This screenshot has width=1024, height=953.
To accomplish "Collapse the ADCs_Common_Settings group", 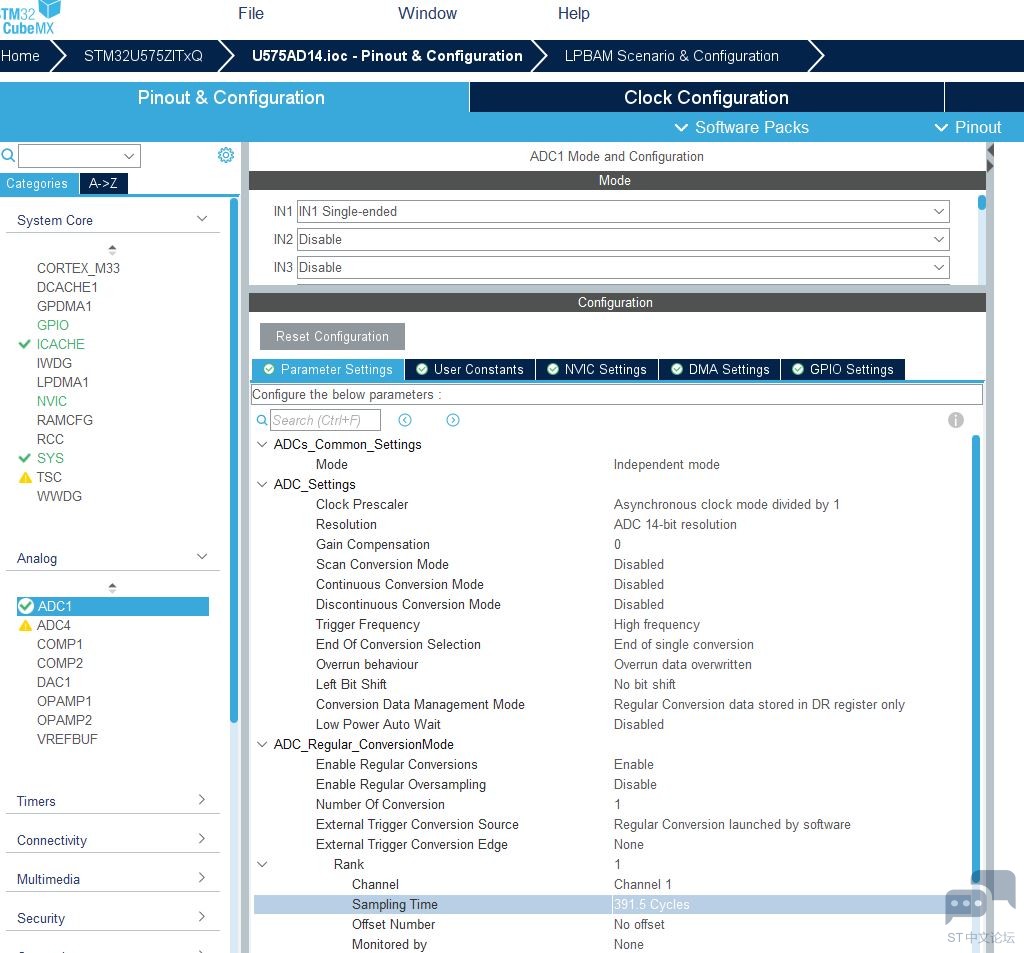I will point(262,445).
